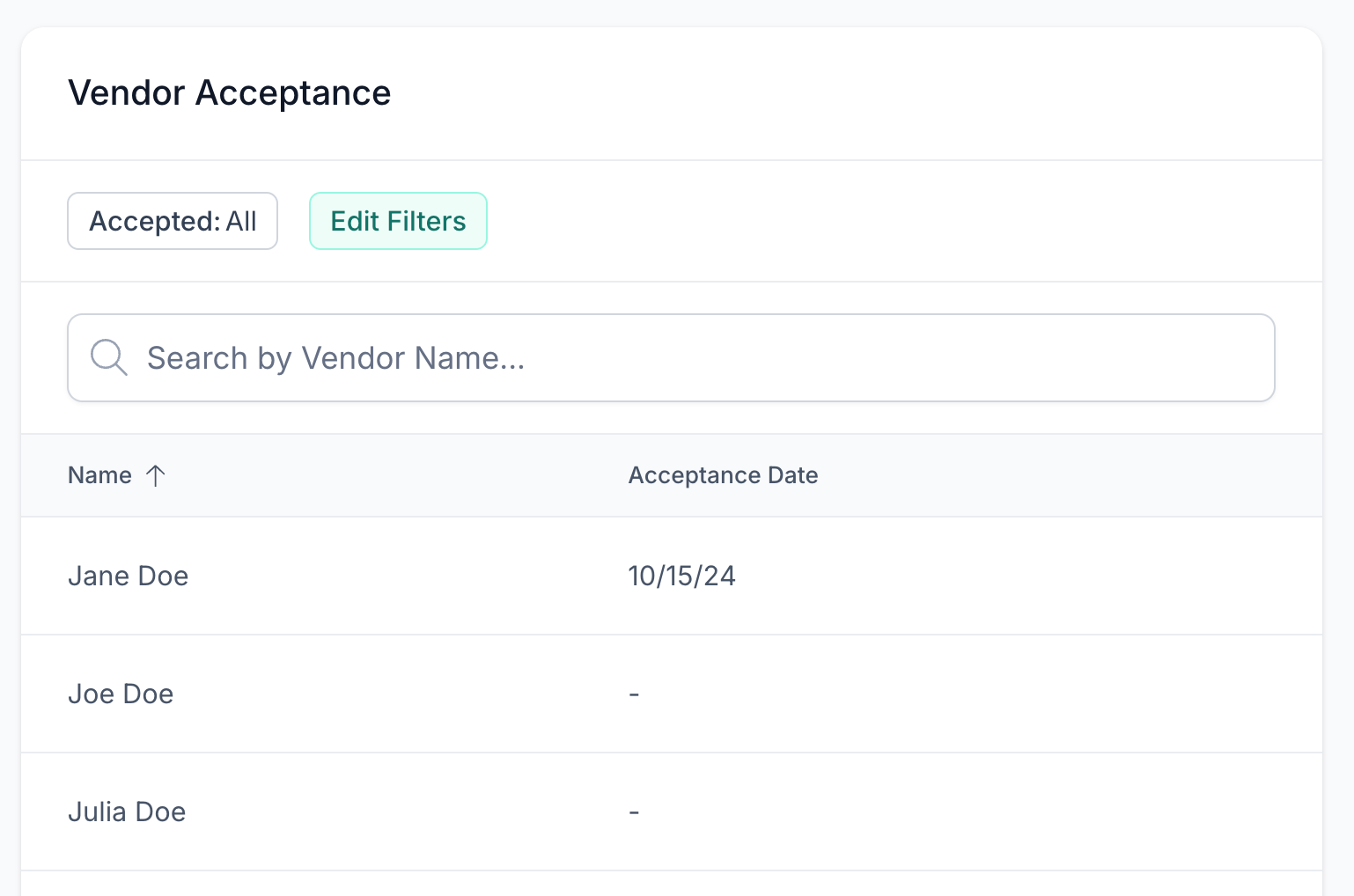The width and height of the screenshot is (1354, 896).
Task: Click the word "Accepted:" in the filter chip
Action: (x=154, y=221)
